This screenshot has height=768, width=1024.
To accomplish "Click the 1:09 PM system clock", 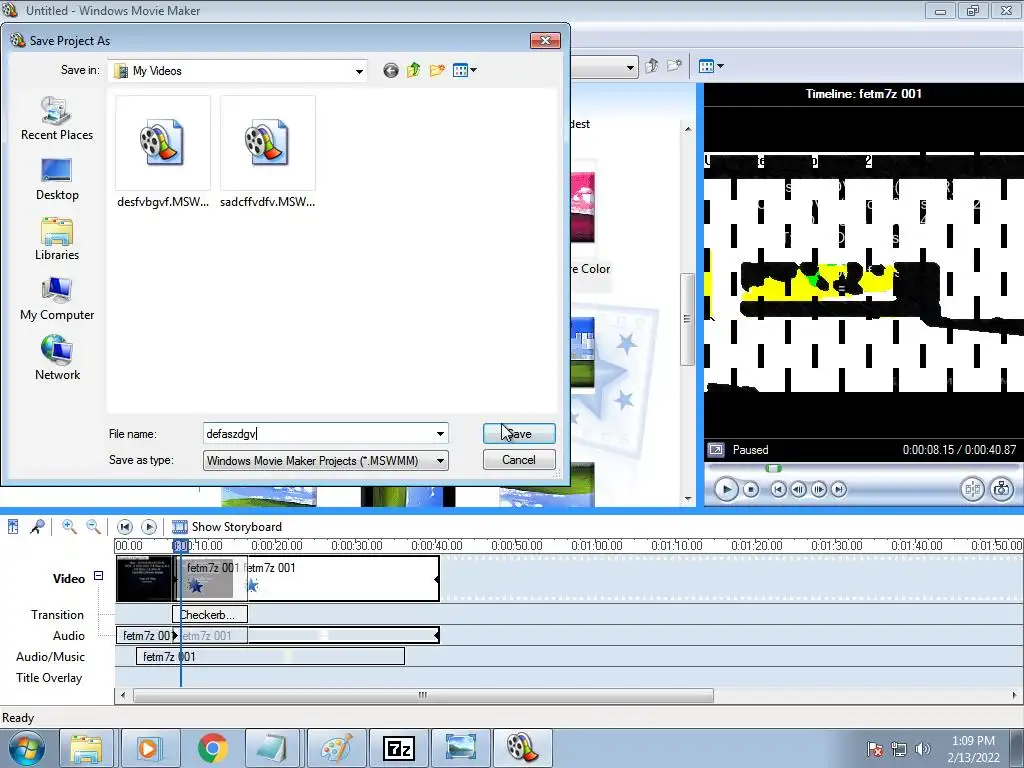I will 973,741.
